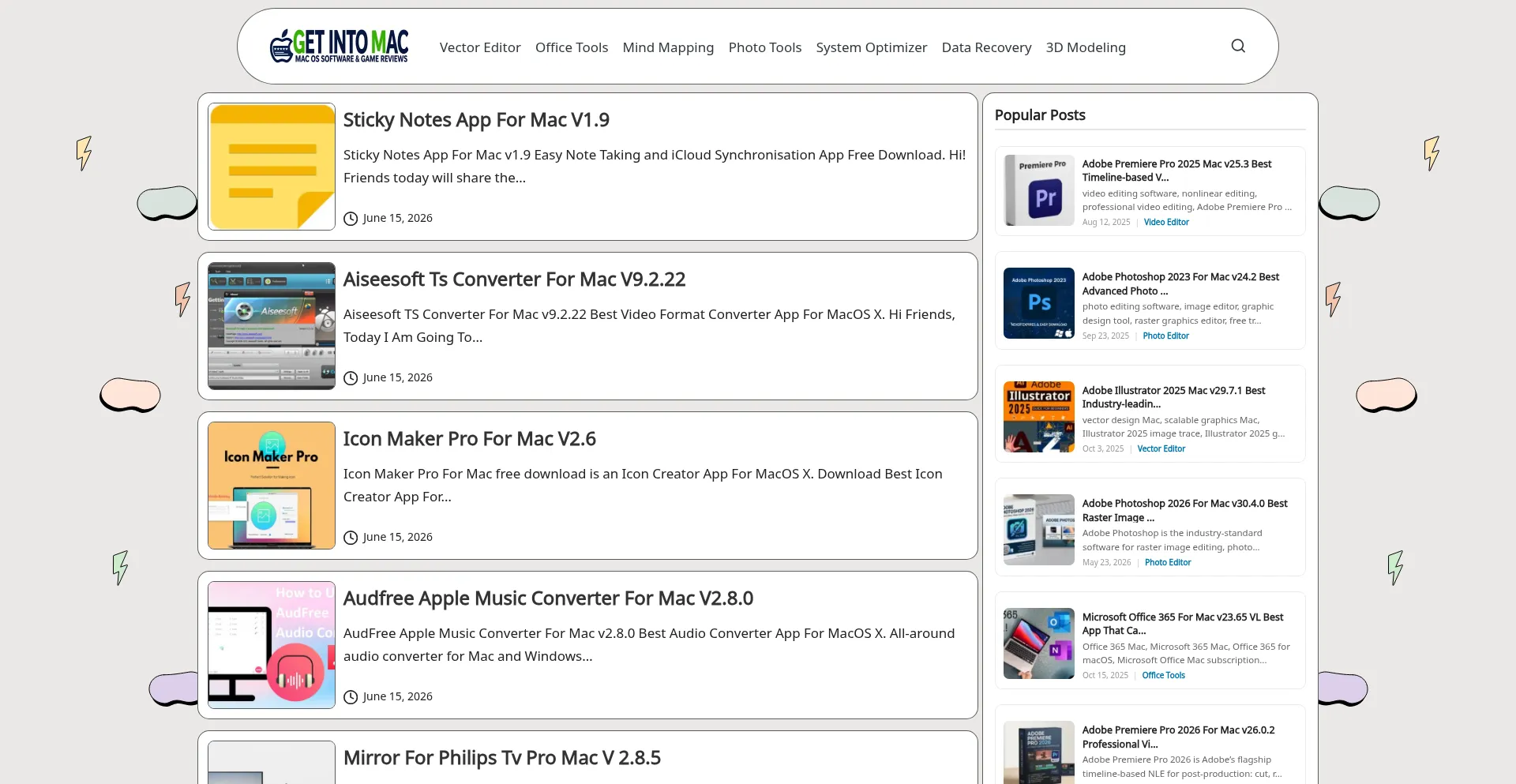Image resolution: width=1516 pixels, height=784 pixels.
Task: Click 'Oct 15, 2025' date text
Action: pos(1105,676)
